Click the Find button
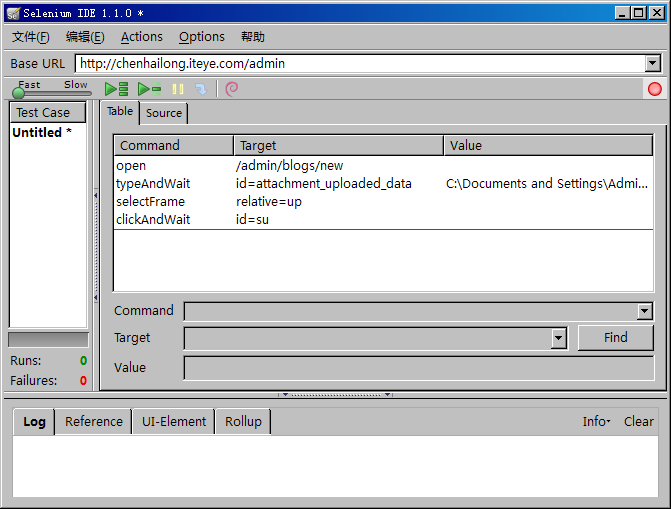 pyautogui.click(x=616, y=338)
